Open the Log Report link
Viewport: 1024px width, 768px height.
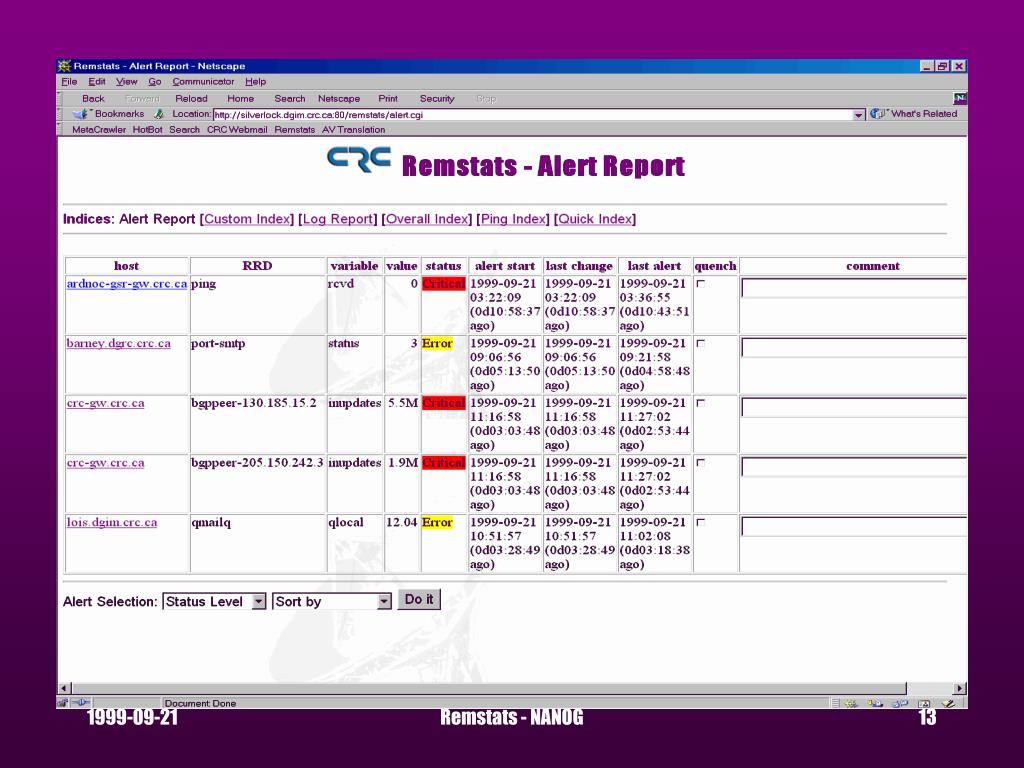point(338,219)
